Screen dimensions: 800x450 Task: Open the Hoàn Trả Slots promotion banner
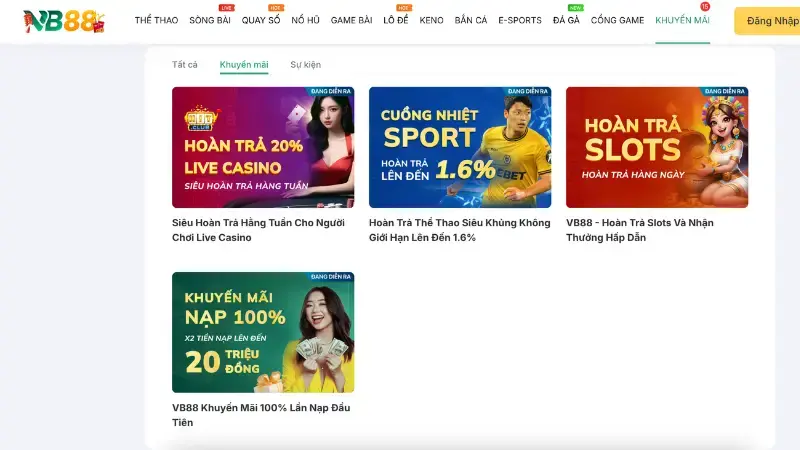(657, 147)
